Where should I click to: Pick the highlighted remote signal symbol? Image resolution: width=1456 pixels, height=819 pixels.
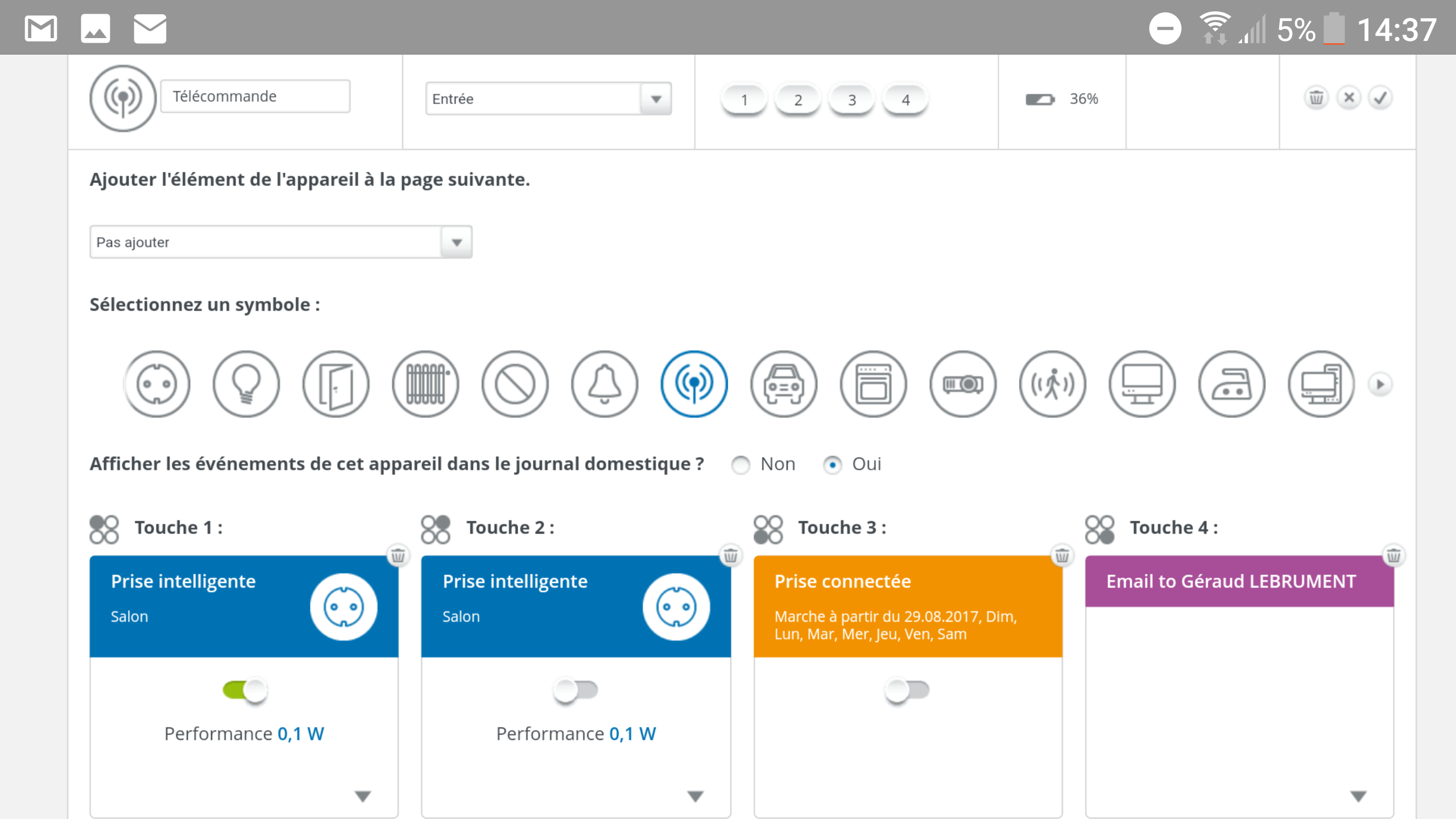click(694, 384)
